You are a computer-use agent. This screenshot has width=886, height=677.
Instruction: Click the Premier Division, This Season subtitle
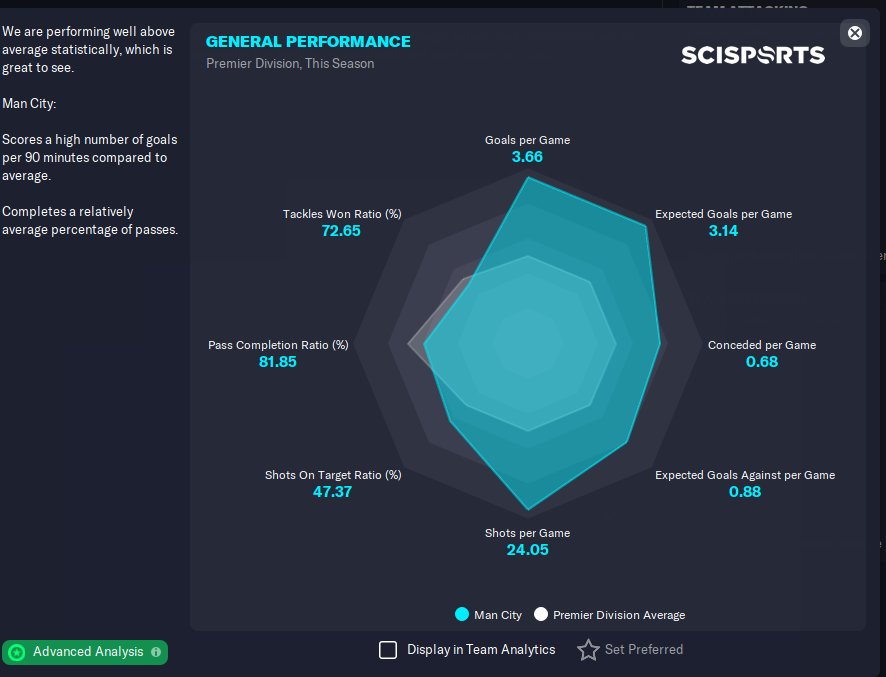point(290,64)
